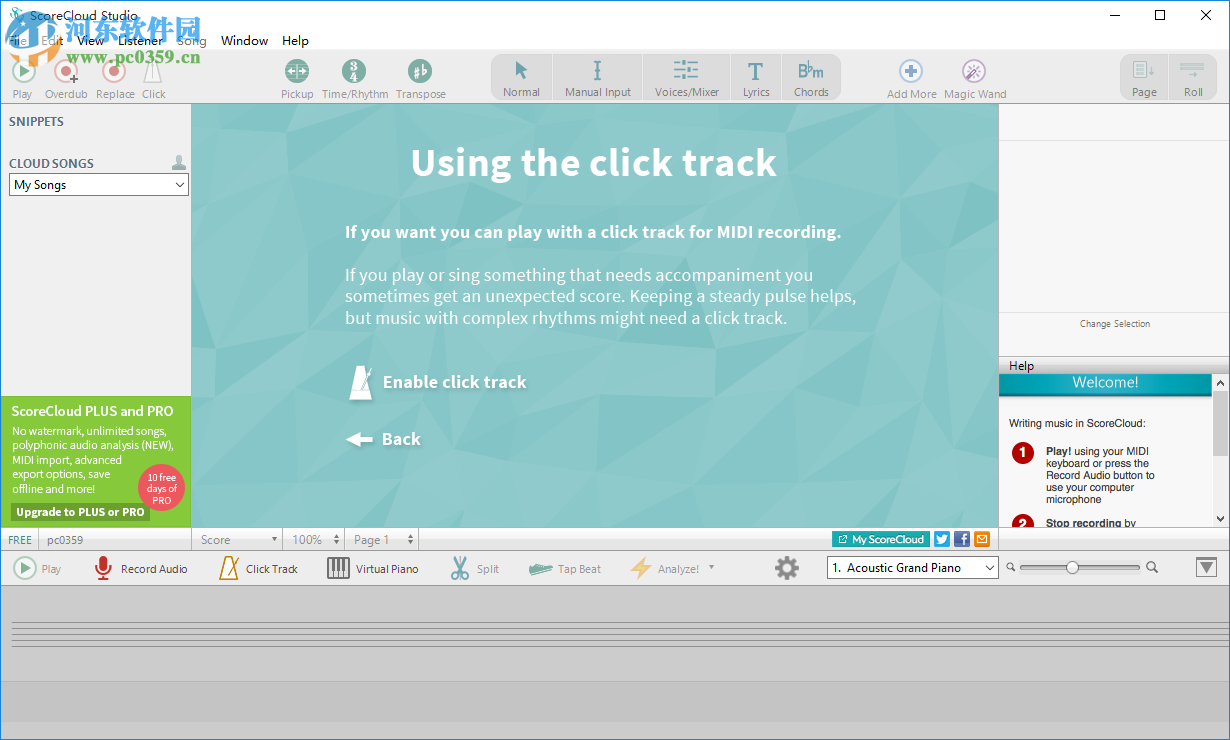The height and width of the screenshot is (740, 1230).
Task: Open the View menu
Action: coord(90,41)
